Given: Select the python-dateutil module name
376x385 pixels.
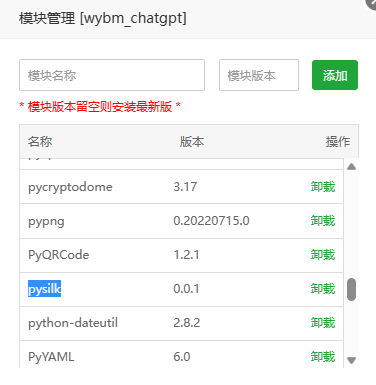Looking at the screenshot, I should tap(73, 323).
